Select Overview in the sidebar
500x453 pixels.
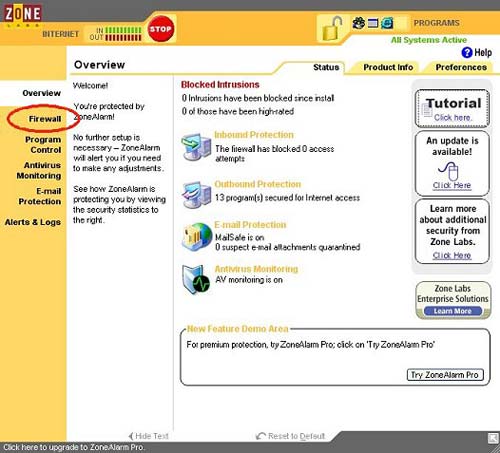pos(41,93)
